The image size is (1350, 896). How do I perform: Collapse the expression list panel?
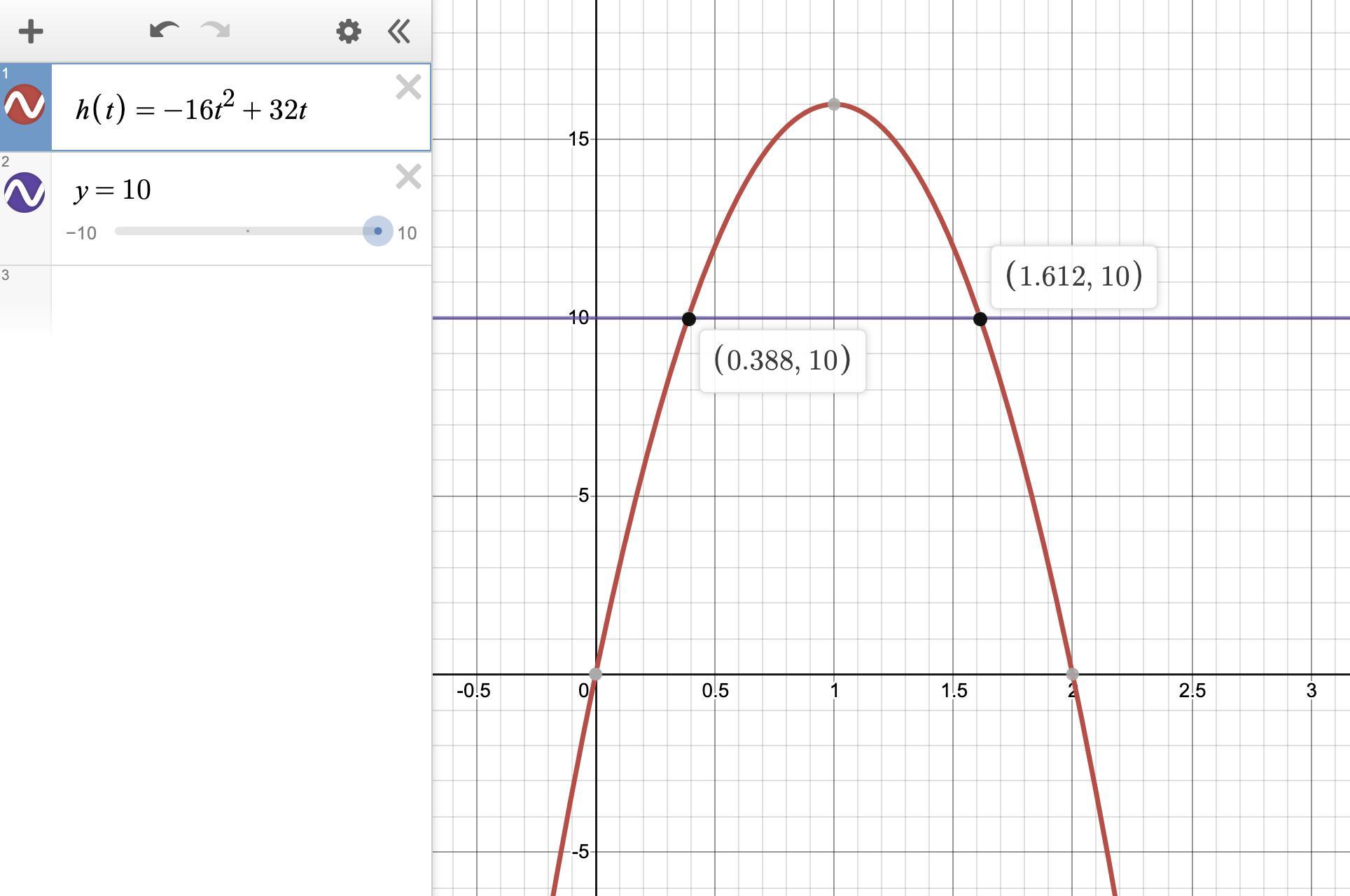[x=399, y=31]
